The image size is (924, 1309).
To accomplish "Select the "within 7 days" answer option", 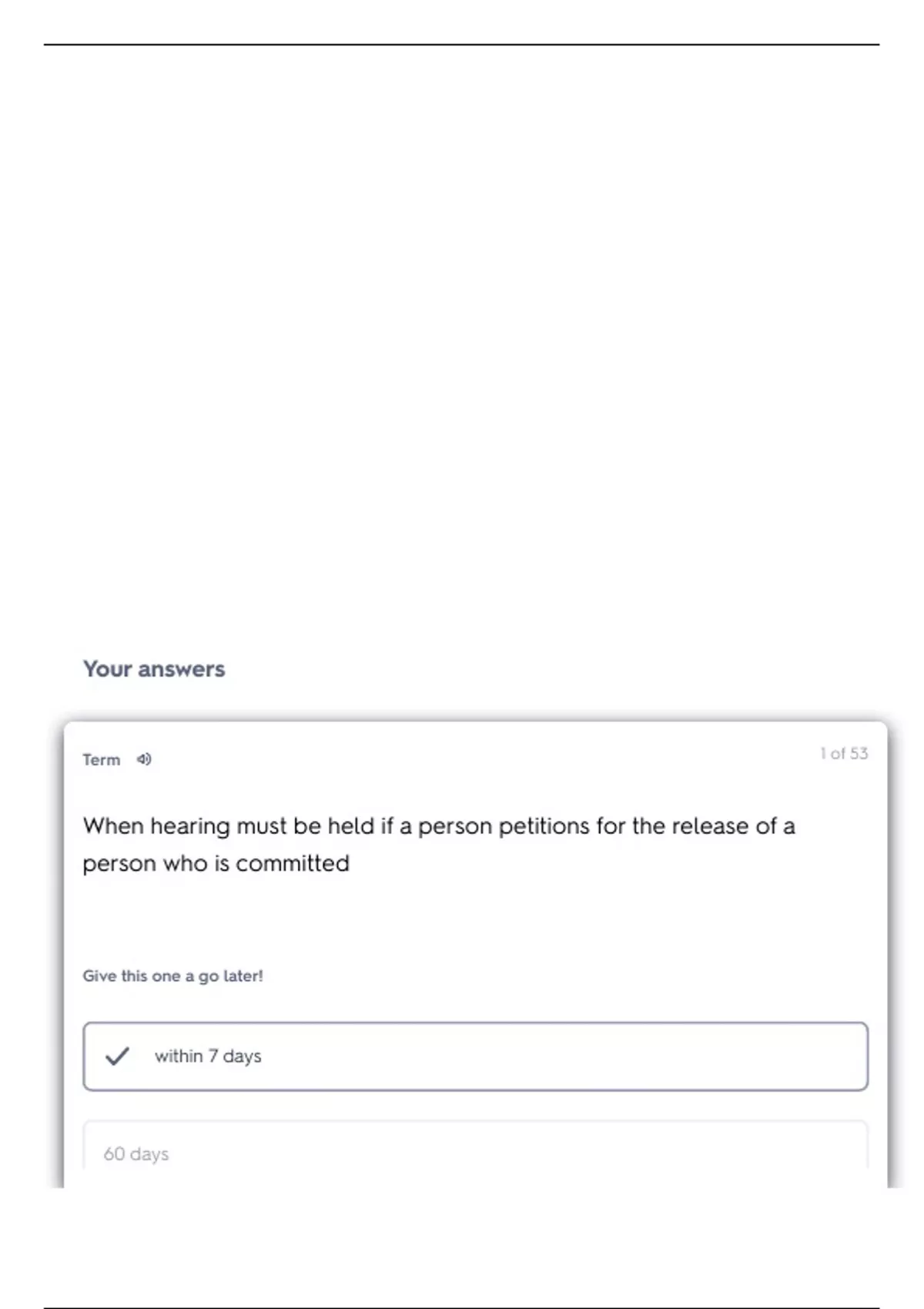I will pyautogui.click(x=475, y=1056).
